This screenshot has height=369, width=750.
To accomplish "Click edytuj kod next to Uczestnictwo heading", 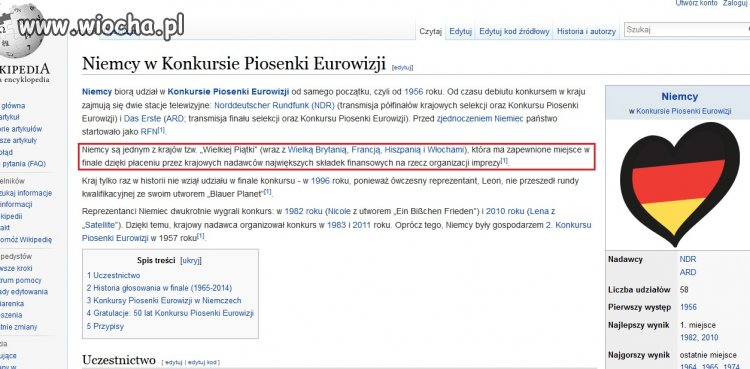I will click(202, 362).
